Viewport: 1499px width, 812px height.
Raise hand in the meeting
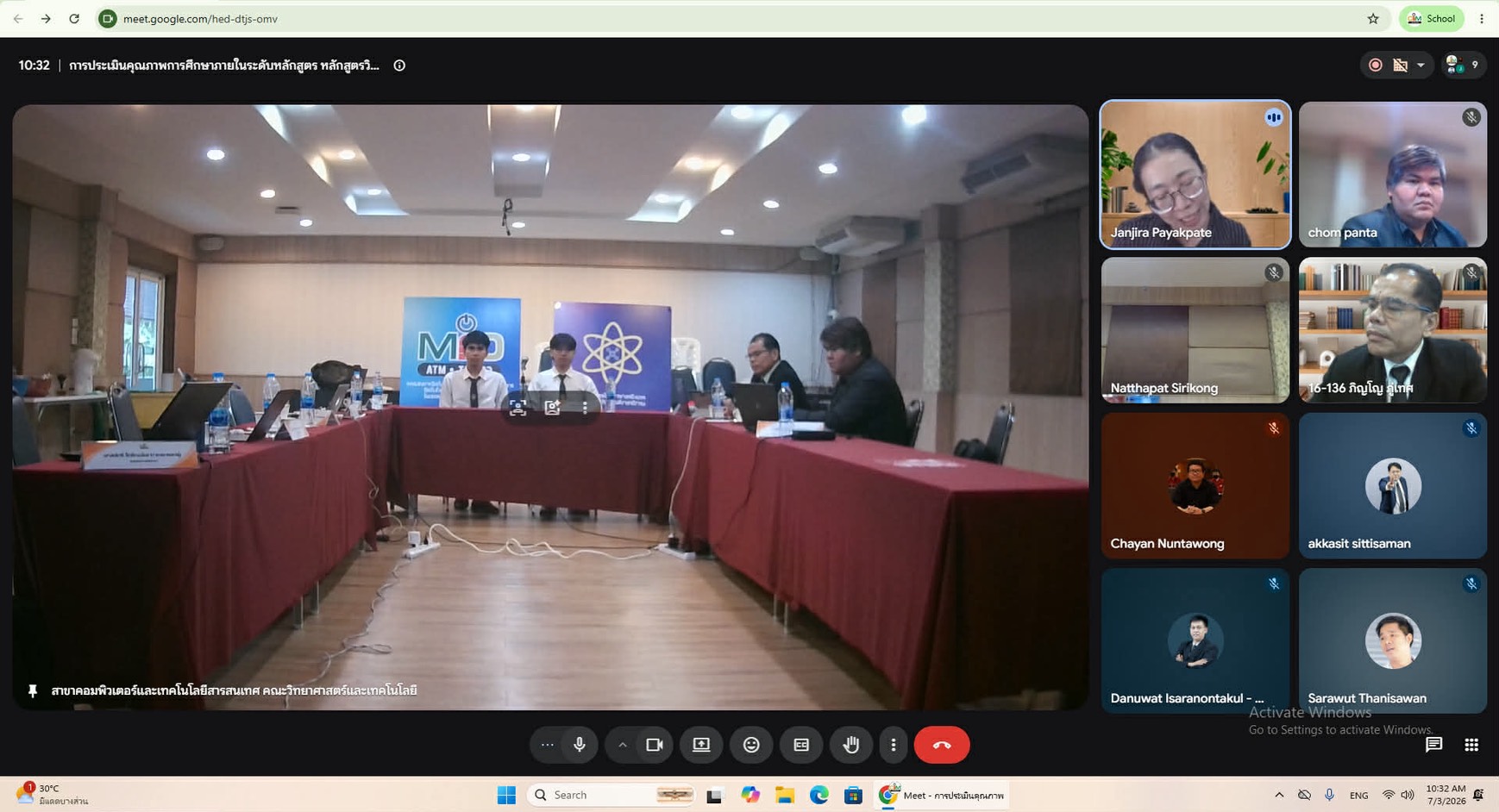tap(851, 745)
